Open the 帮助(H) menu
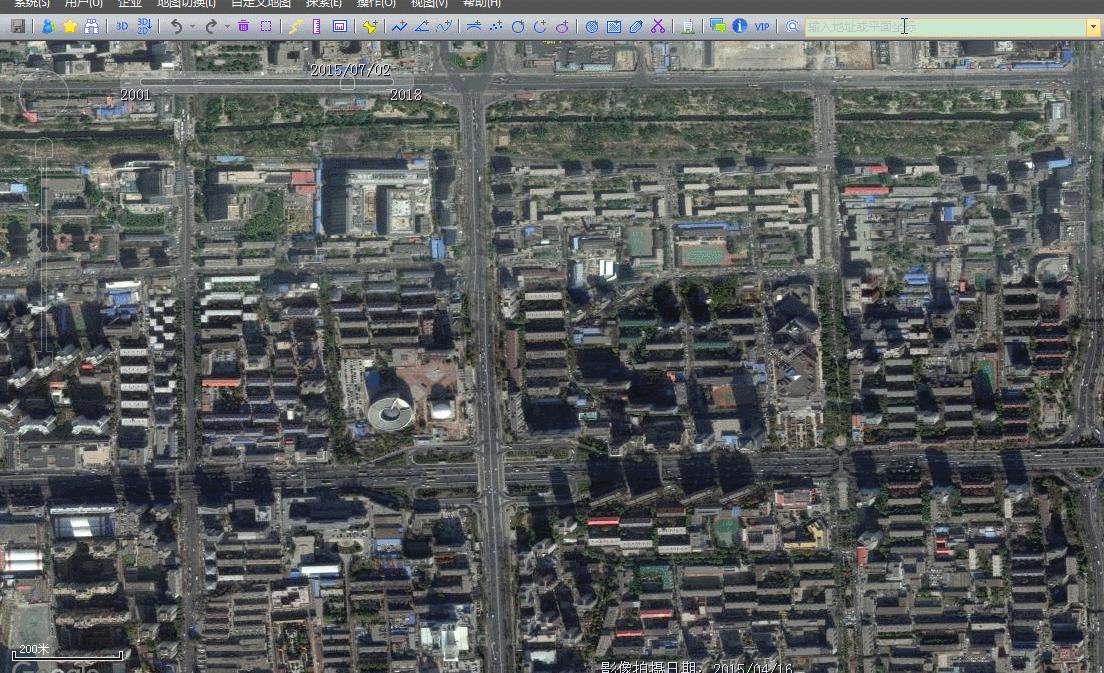The height and width of the screenshot is (673, 1104). point(482,4)
